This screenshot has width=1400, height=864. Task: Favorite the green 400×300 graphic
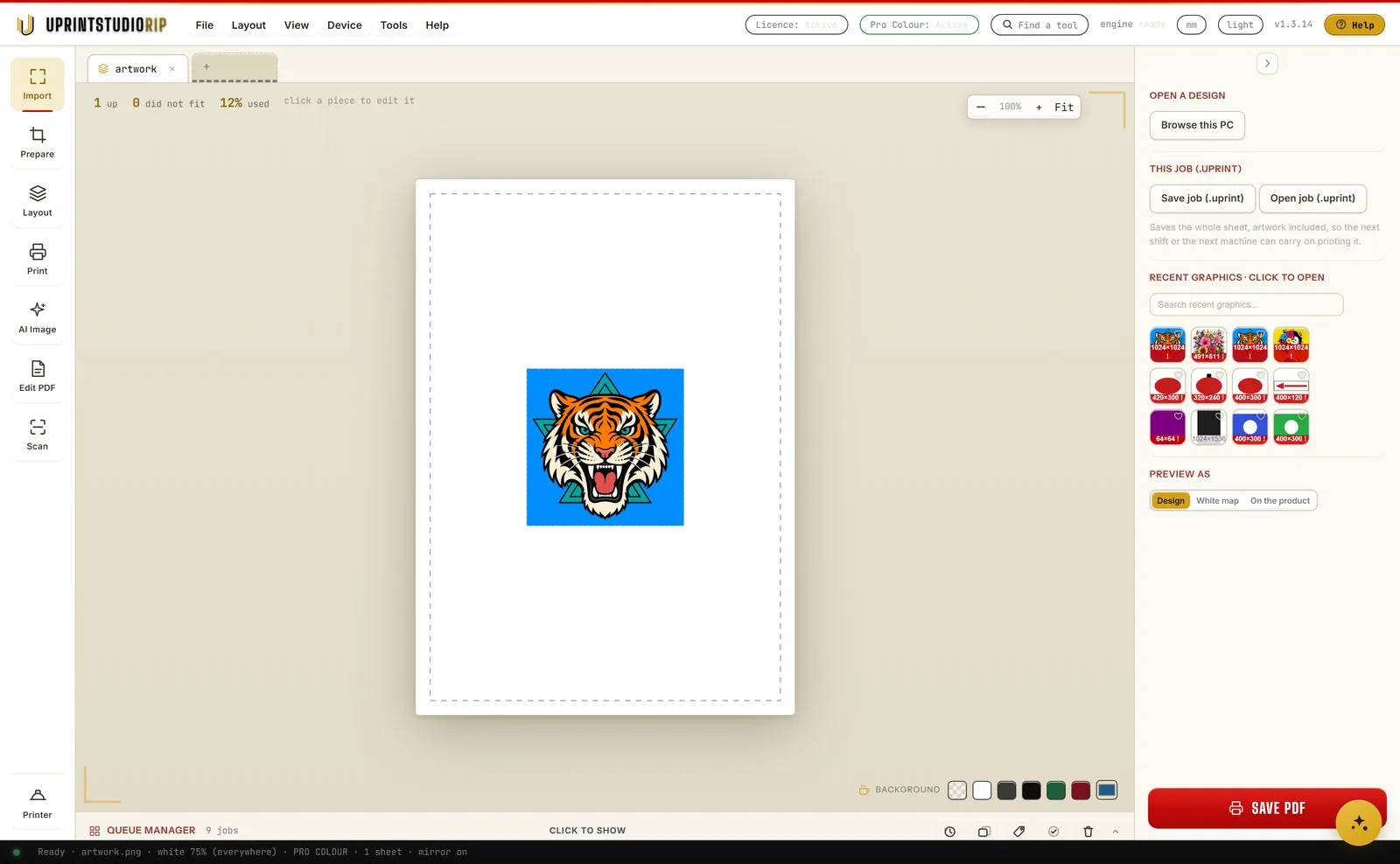point(1302,415)
